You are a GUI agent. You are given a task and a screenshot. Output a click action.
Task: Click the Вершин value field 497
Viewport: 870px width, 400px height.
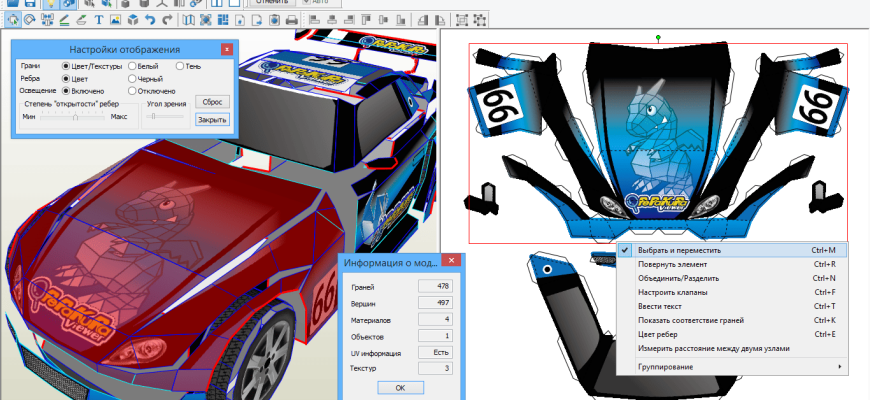point(435,303)
